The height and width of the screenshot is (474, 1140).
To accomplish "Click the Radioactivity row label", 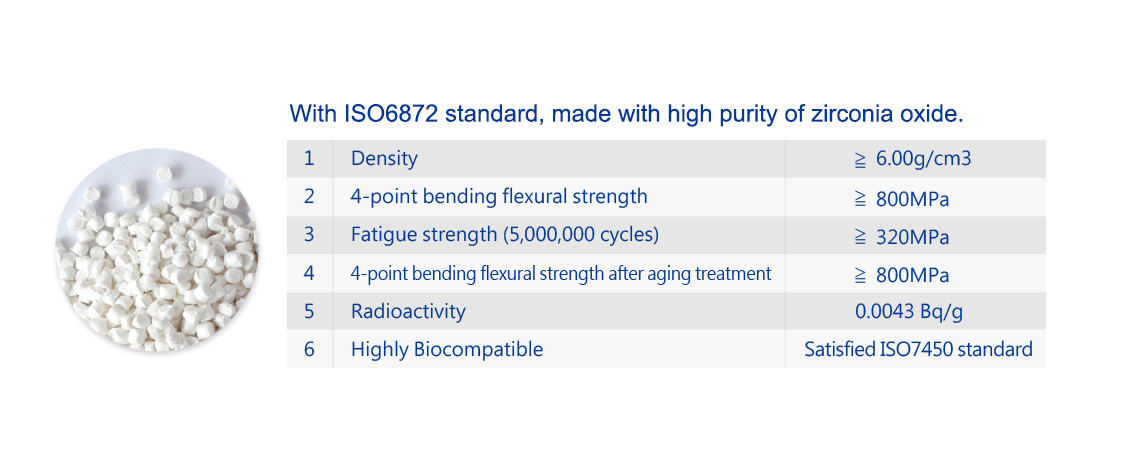I will click(408, 312).
